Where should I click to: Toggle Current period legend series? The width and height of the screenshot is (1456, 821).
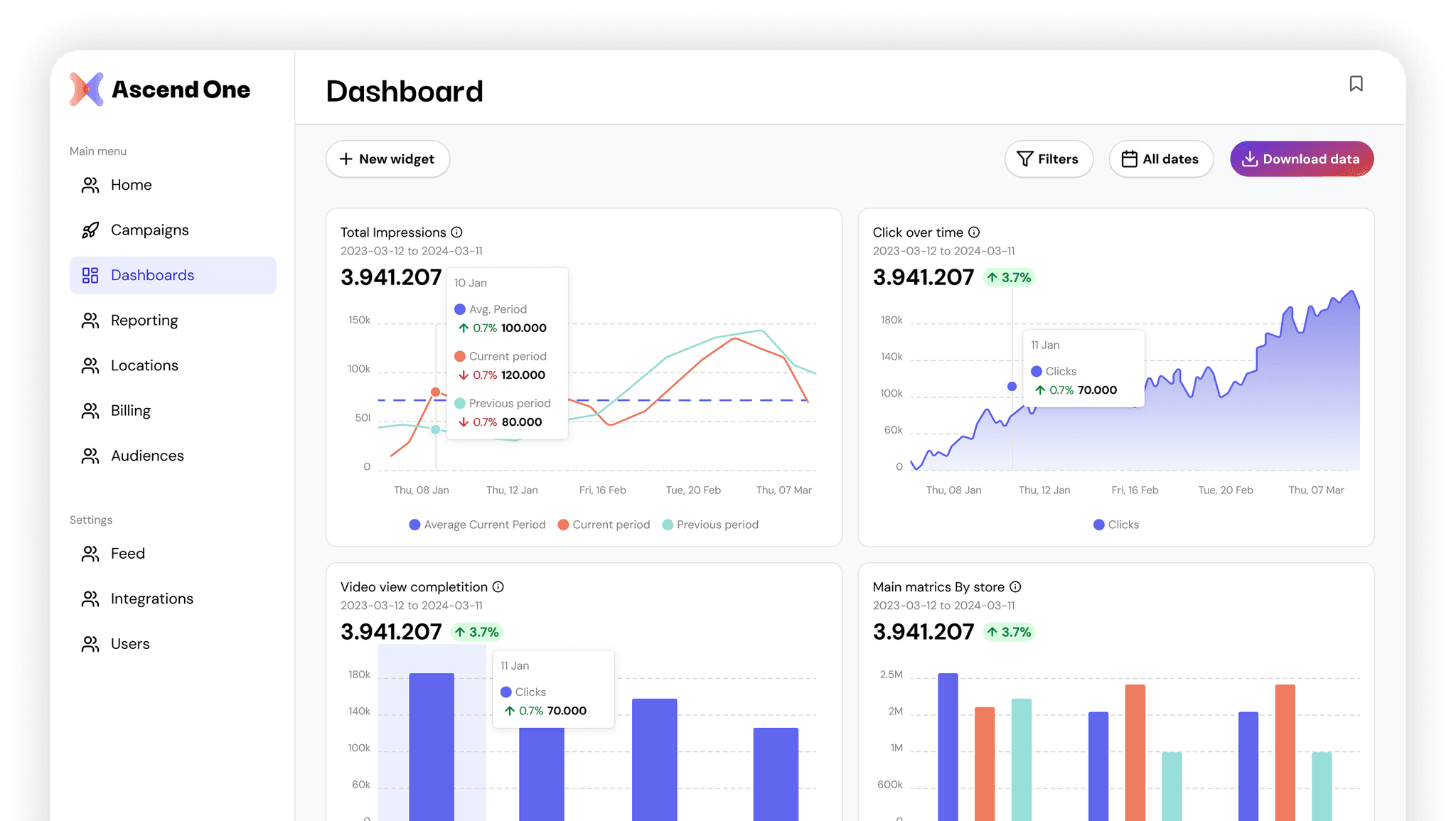604,525
